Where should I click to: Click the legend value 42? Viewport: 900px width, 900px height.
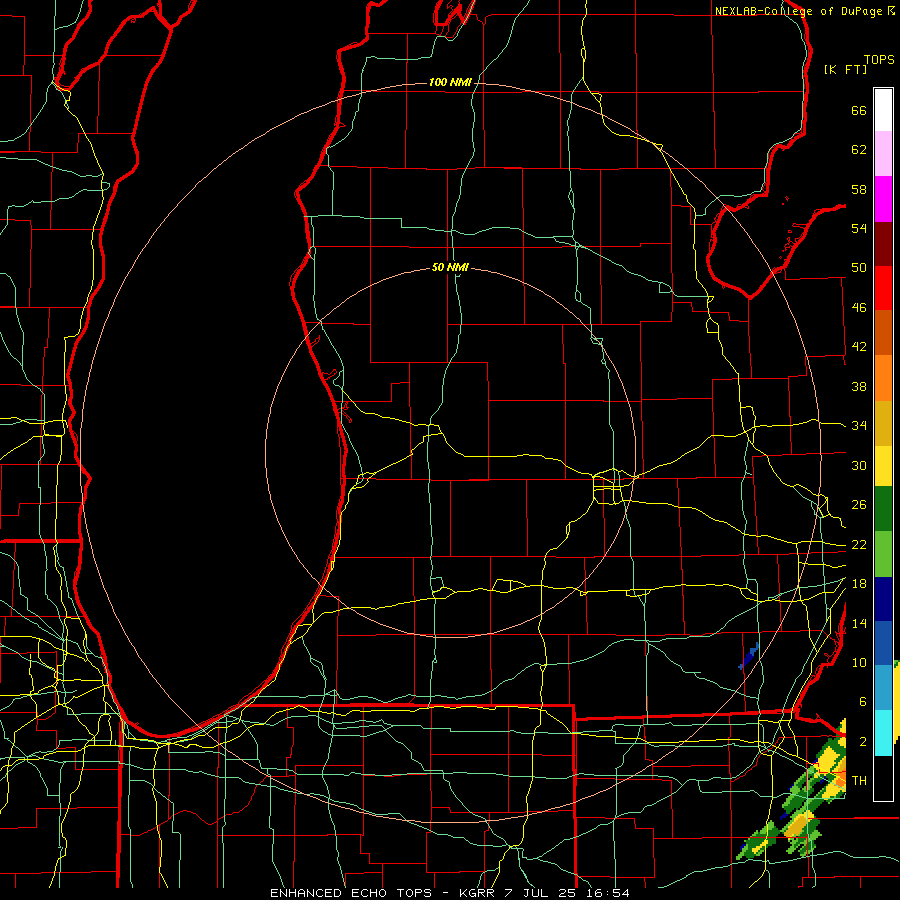859,347
